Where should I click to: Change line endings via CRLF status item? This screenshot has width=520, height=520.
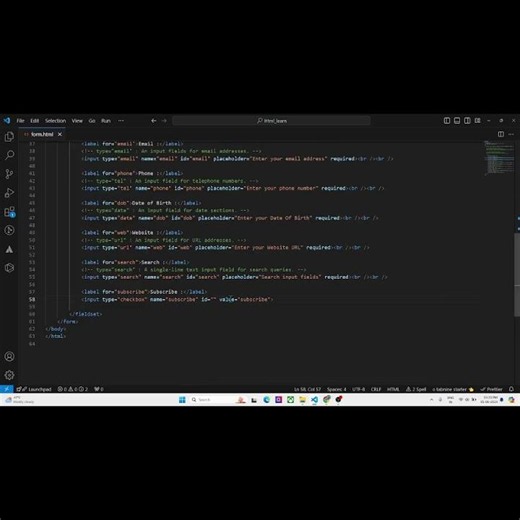coord(376,389)
